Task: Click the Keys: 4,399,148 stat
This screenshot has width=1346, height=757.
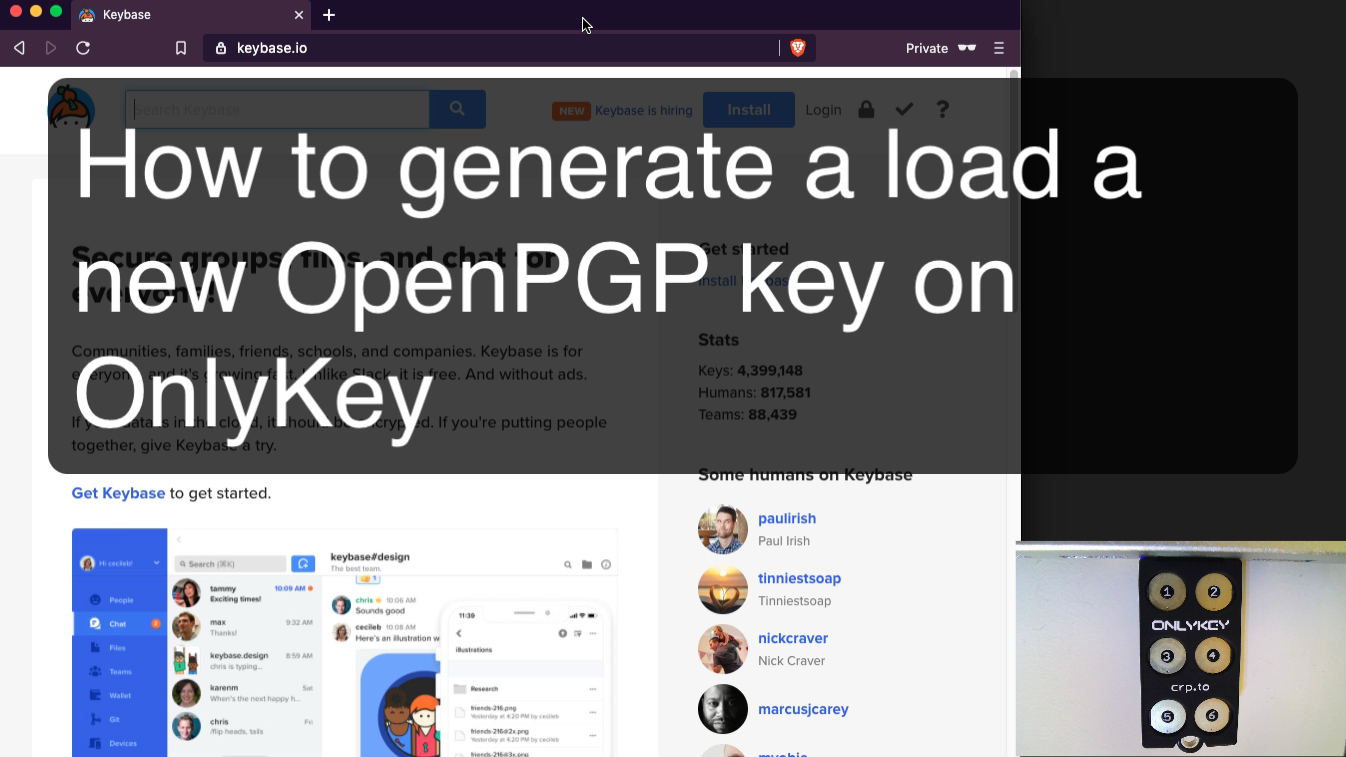Action: (x=750, y=370)
